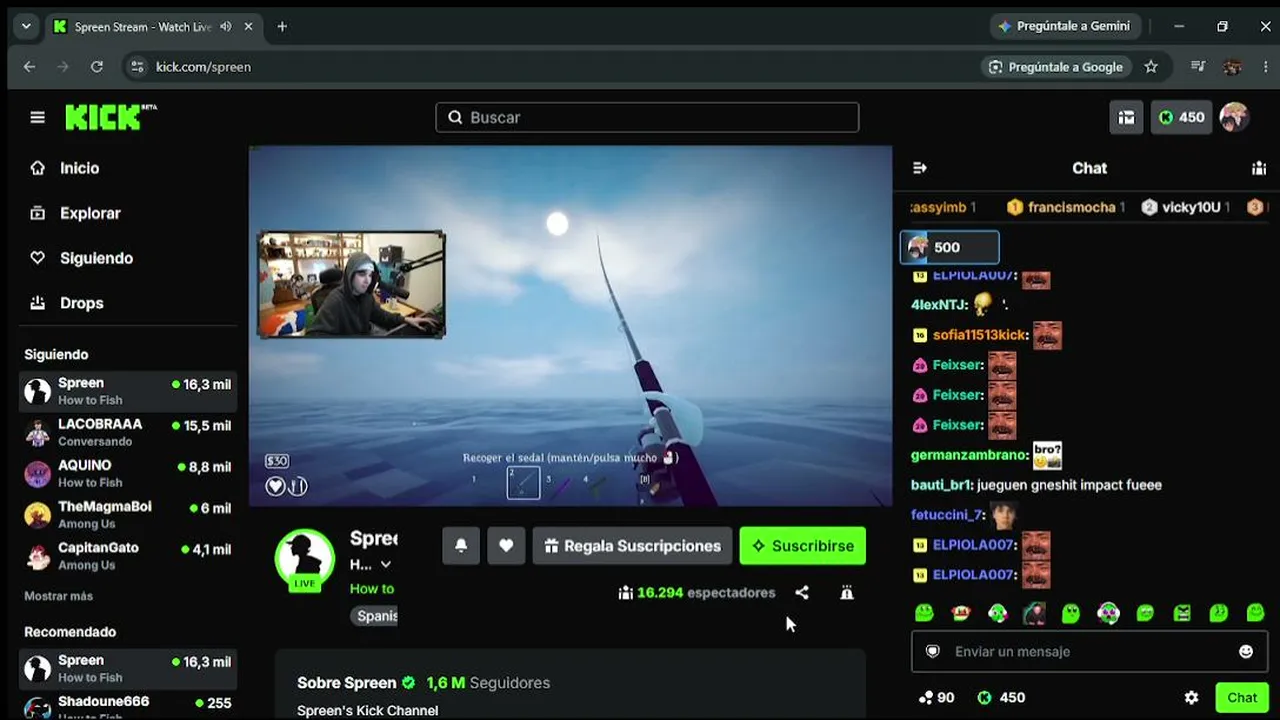Click the siren icon right of the share icon
Image resolution: width=1280 pixels, height=720 pixels.
847,593
